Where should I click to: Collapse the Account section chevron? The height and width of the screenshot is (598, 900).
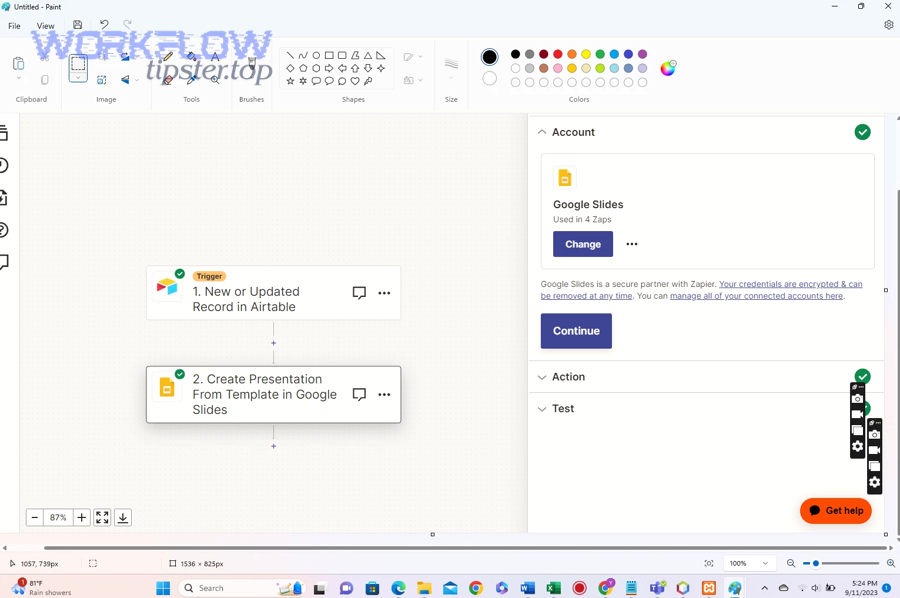click(x=542, y=132)
